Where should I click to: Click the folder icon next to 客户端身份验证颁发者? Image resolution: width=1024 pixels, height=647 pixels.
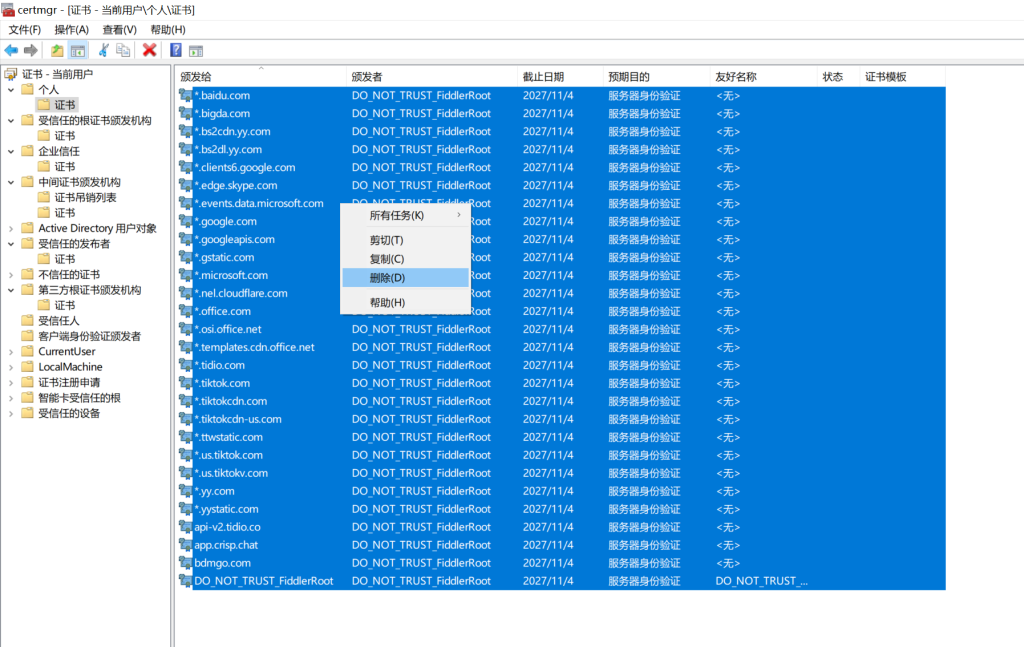click(27, 336)
